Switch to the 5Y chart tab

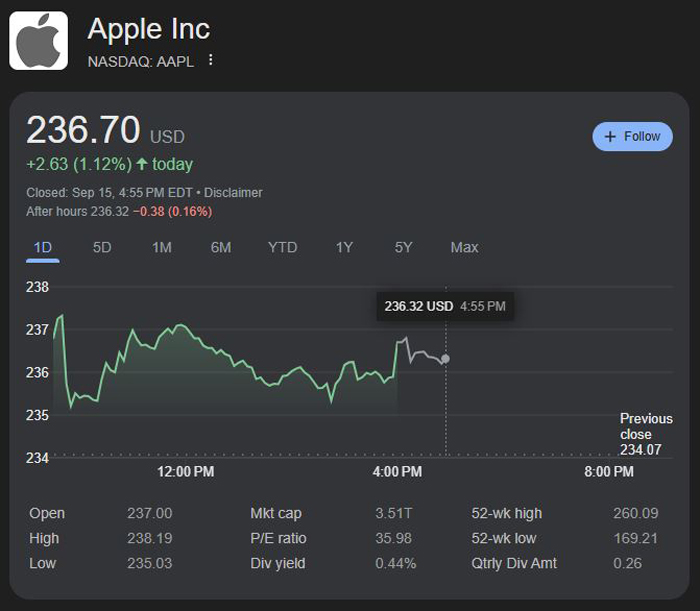pos(403,247)
